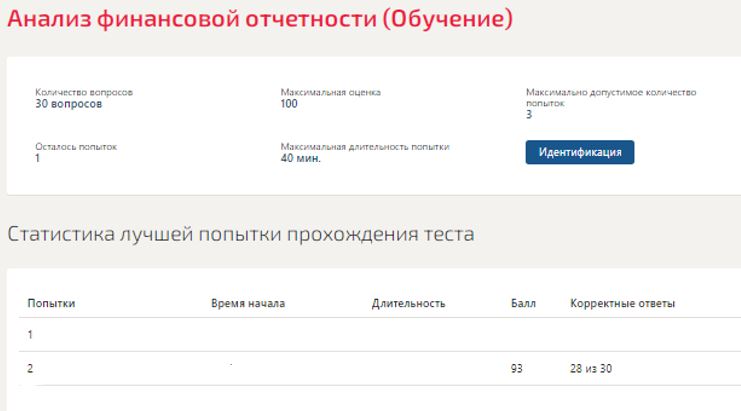The width and height of the screenshot is (741, 411).
Task: Click the Длительность column header
Action: tap(408, 303)
